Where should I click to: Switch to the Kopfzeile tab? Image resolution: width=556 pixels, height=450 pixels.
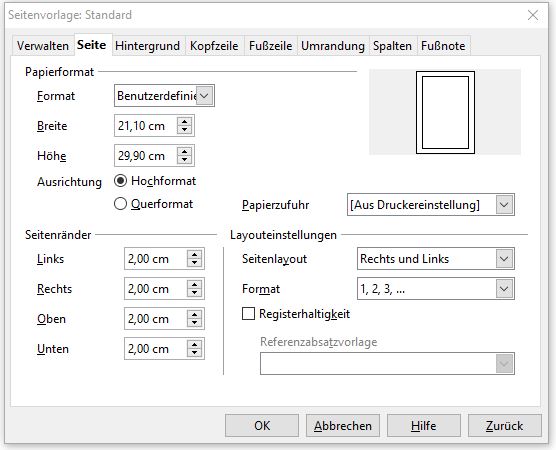(214, 46)
